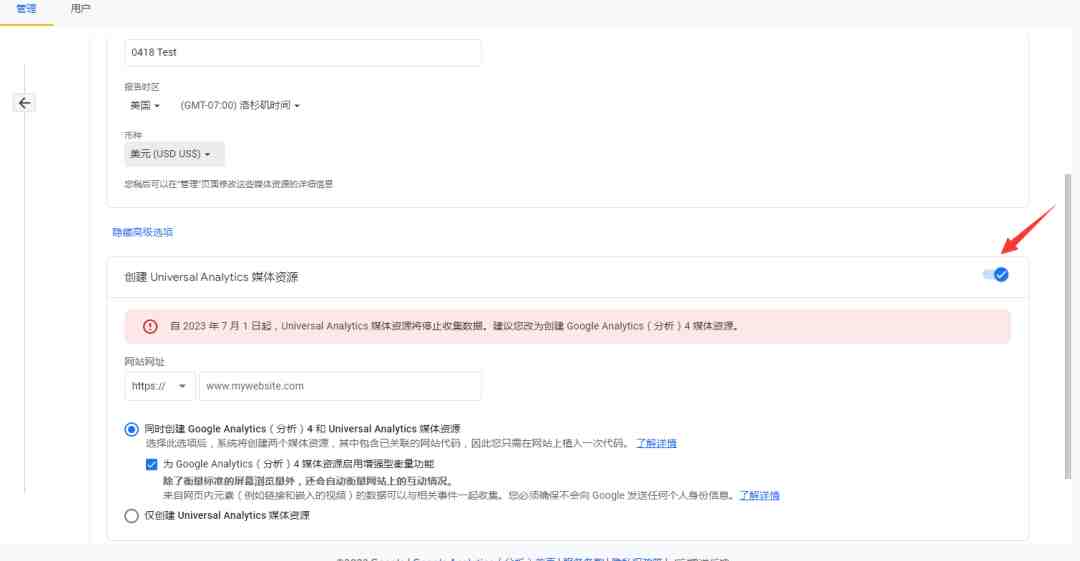This screenshot has height=561, width=1080.
Task: Open the USD currency dropdown
Action: [x=174, y=154]
